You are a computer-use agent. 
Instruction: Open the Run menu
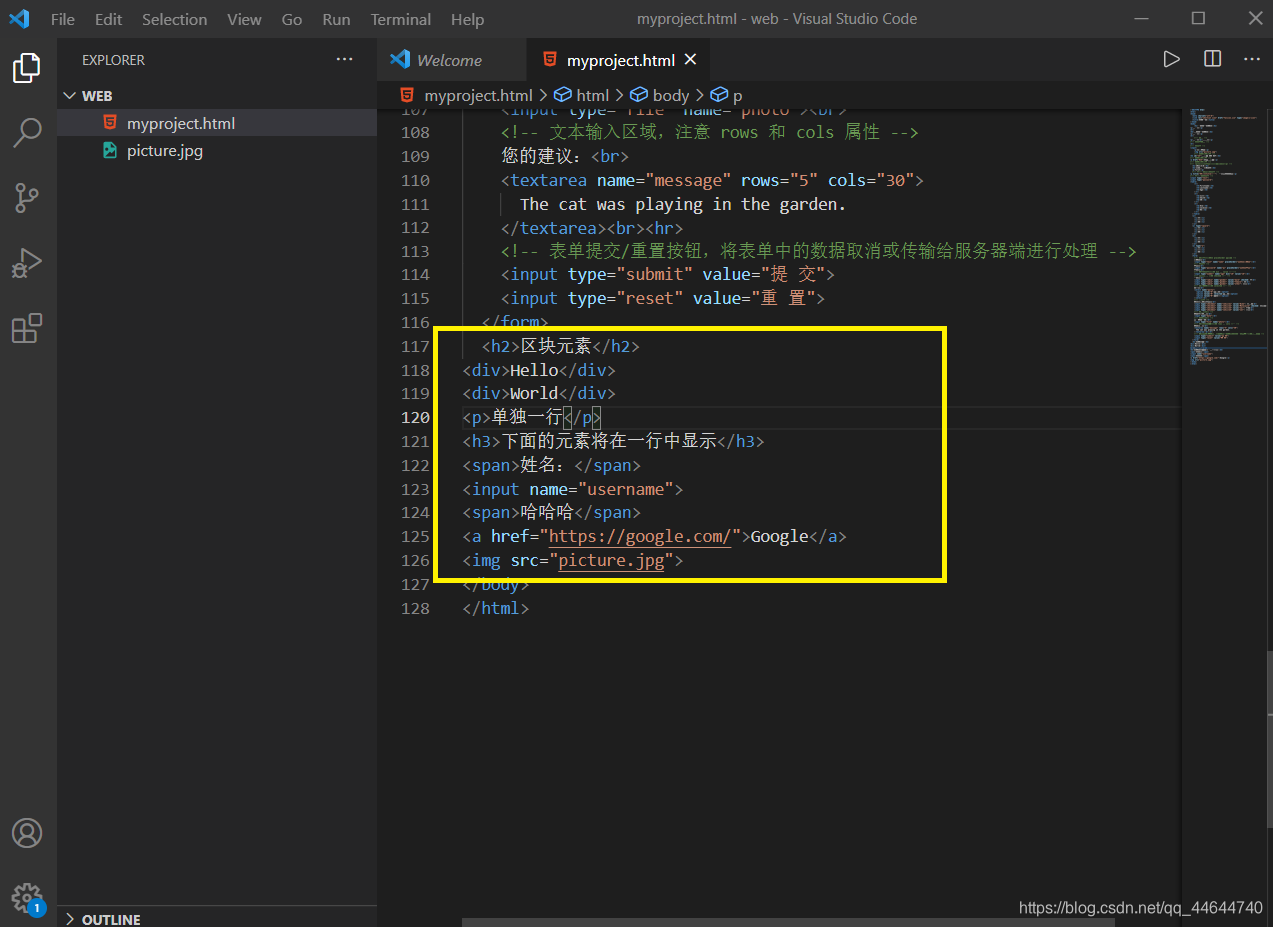(x=337, y=19)
